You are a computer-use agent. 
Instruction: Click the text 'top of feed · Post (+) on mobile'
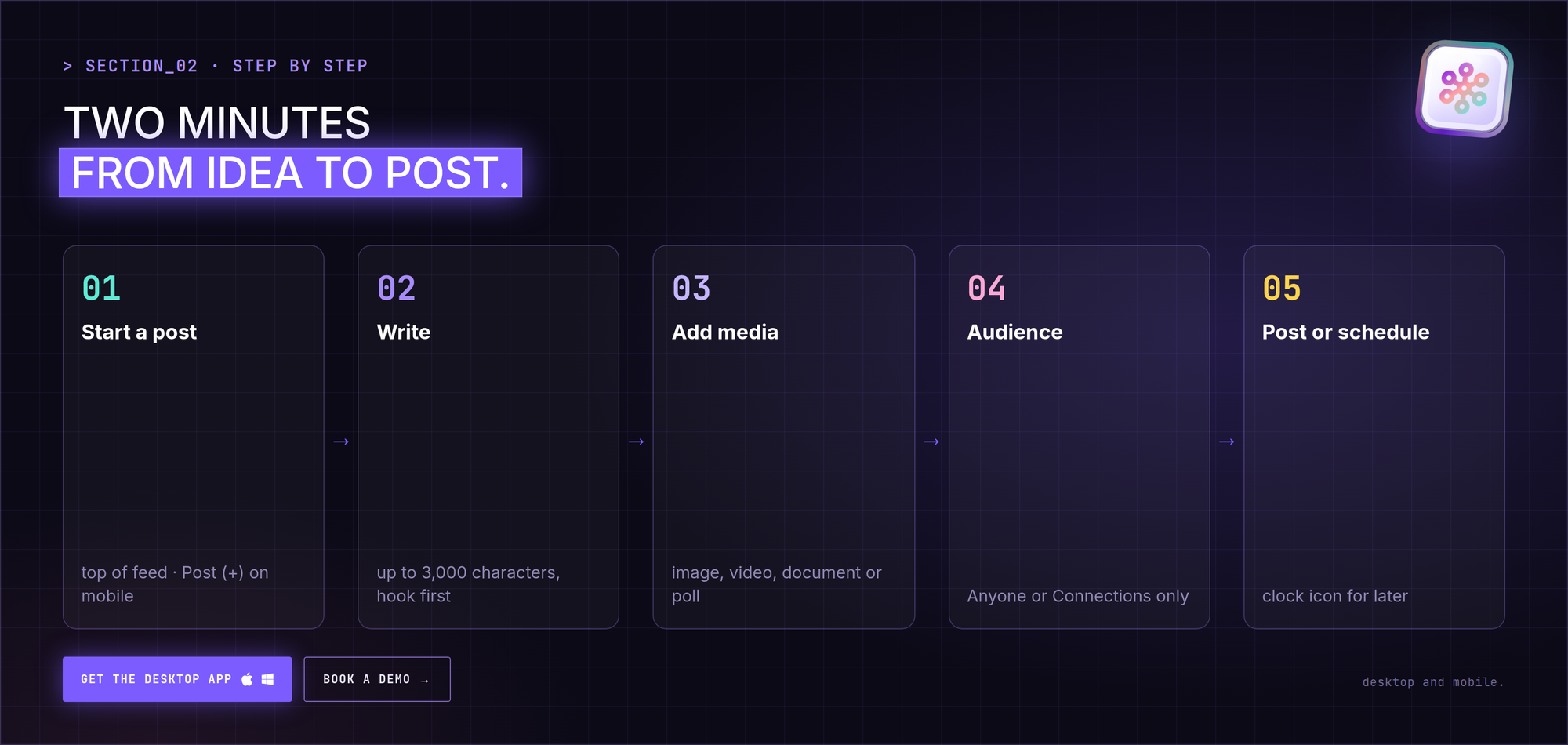tap(175, 584)
